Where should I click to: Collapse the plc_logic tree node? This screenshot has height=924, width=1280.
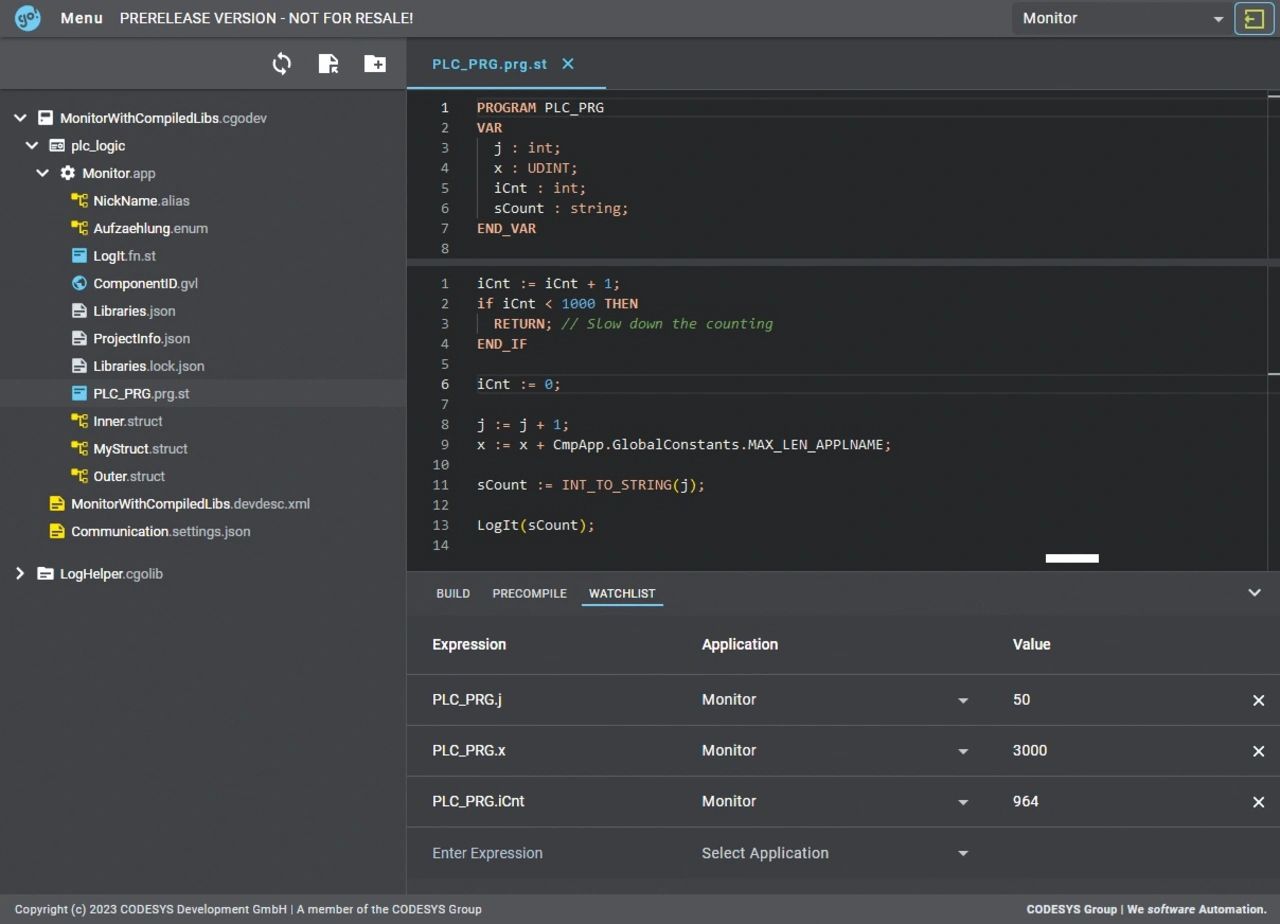point(32,146)
